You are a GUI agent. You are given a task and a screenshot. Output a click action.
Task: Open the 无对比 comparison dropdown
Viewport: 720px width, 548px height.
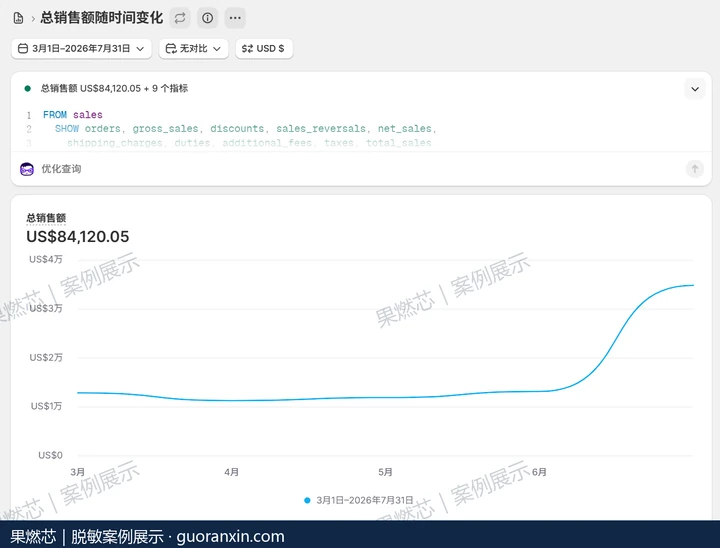coord(193,48)
